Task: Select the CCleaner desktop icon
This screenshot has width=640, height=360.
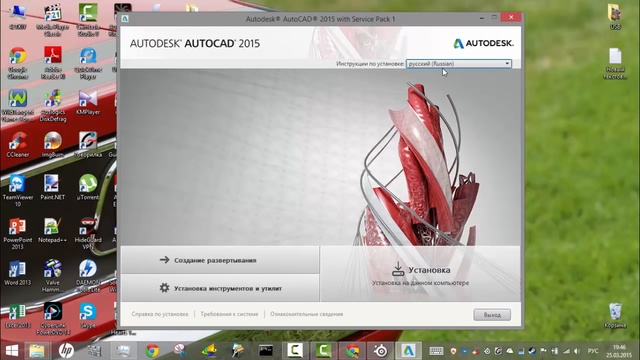Action: click(x=18, y=144)
